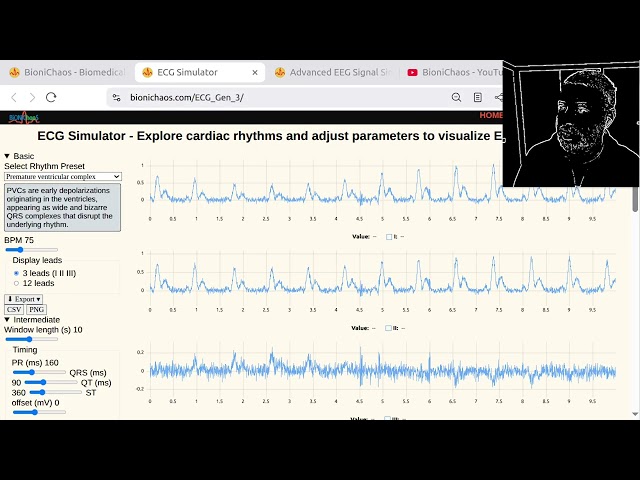Viewport: 640px width, 480px height.
Task: Select the ECG Simulator tab
Action: pyautogui.click(x=200, y=72)
